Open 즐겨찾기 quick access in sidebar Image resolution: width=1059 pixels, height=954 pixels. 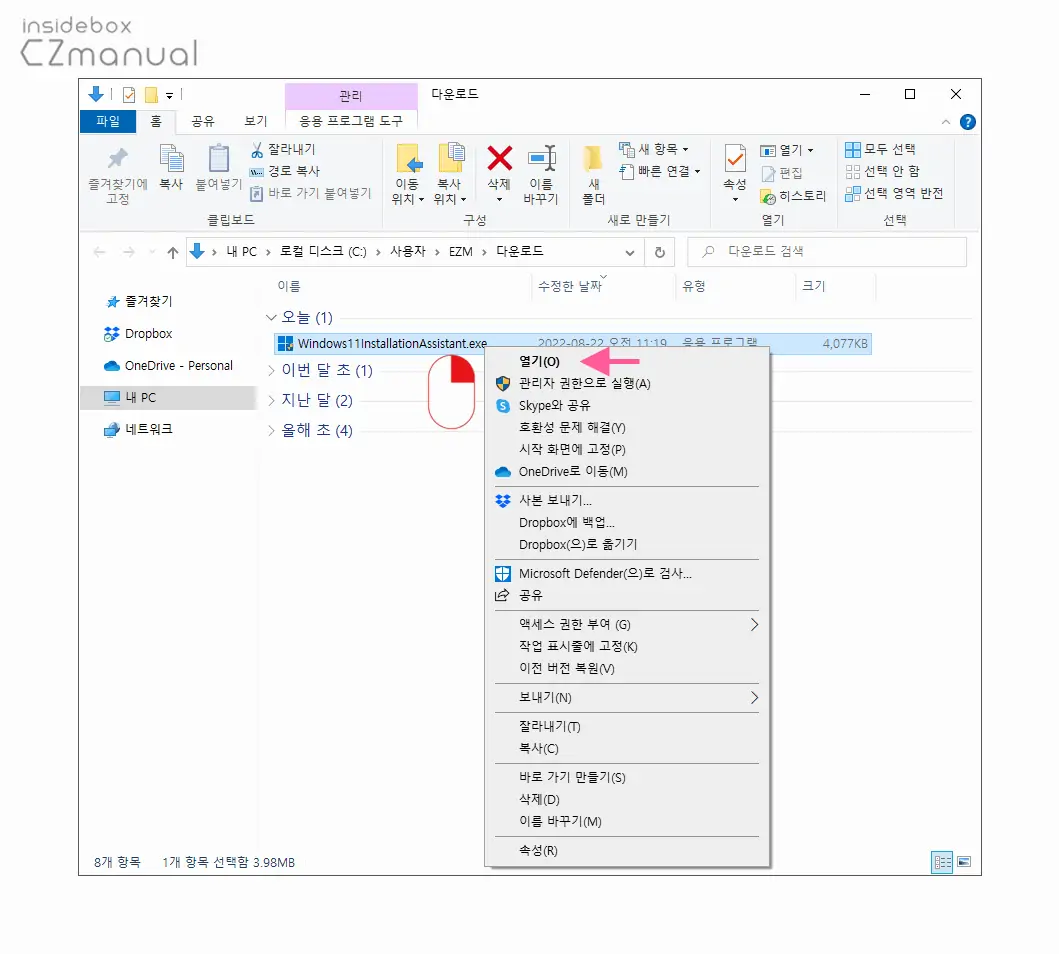139,302
